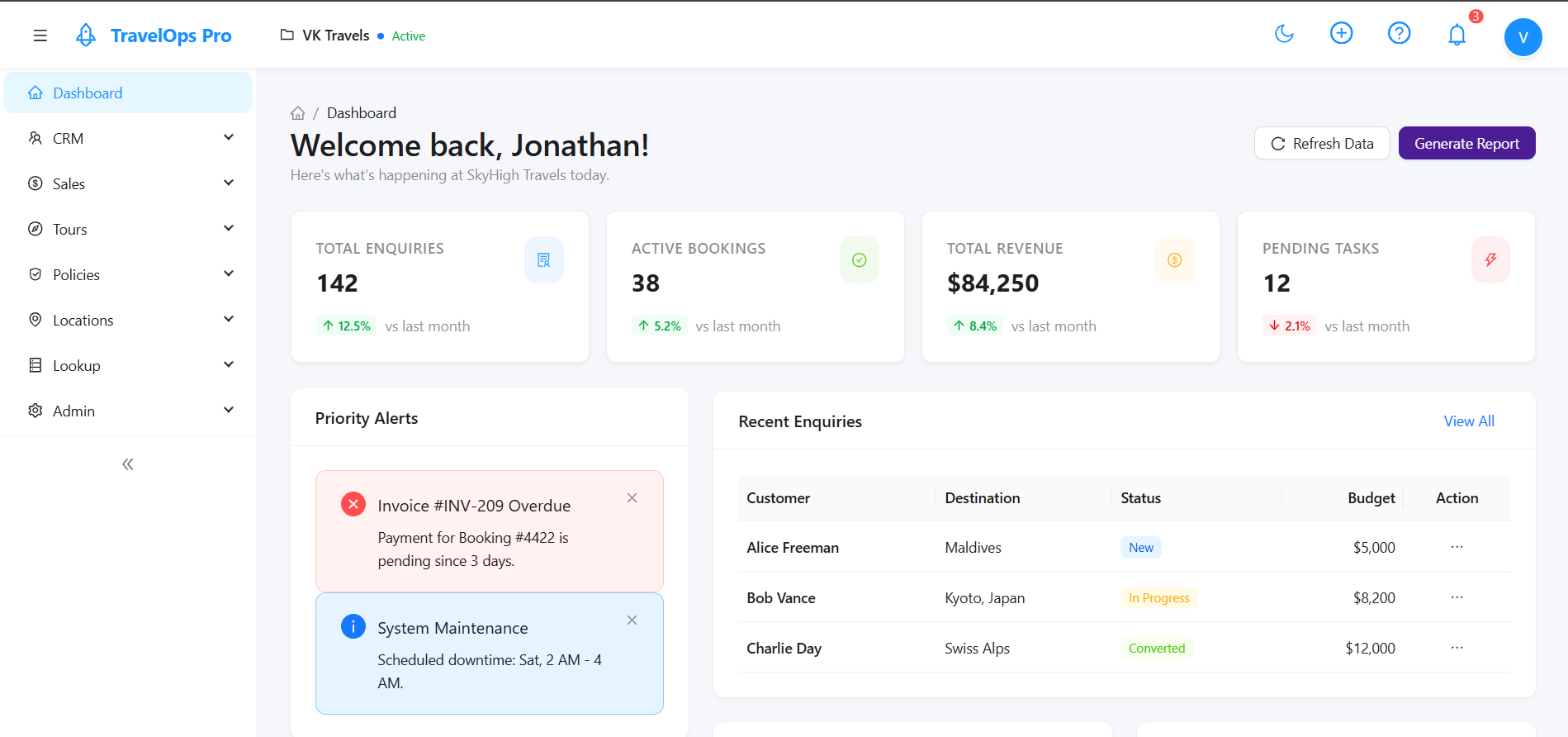Click the Total Enquiries card icon
Viewport: 1568px width, 737px height.
(x=544, y=260)
